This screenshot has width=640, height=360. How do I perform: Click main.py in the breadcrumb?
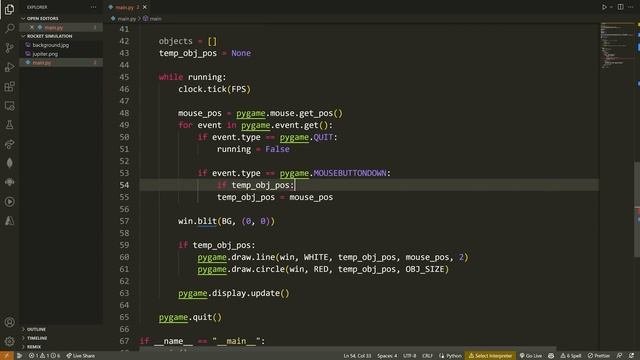127,18
